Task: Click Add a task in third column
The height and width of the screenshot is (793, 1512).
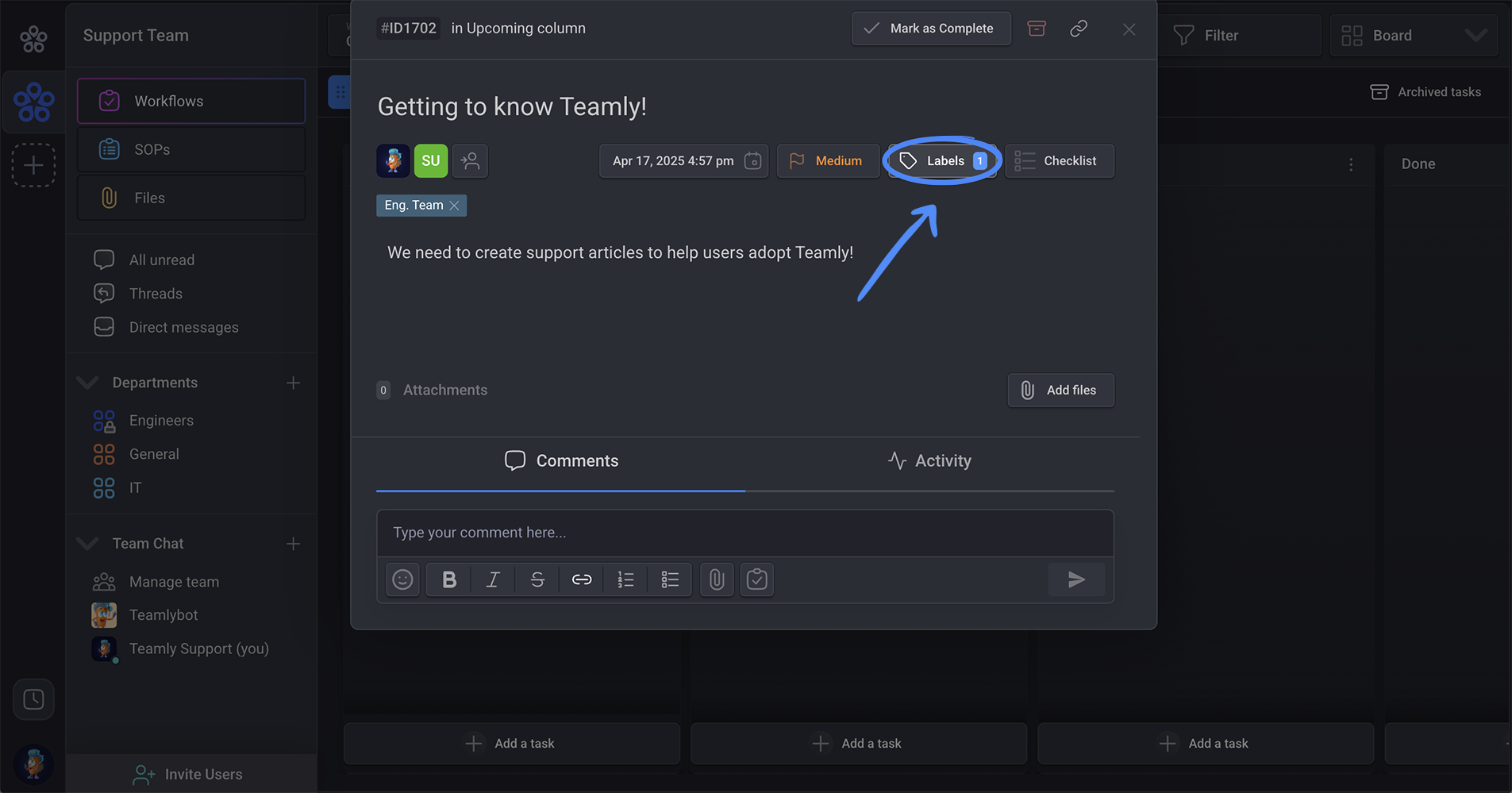Action: [1205, 744]
